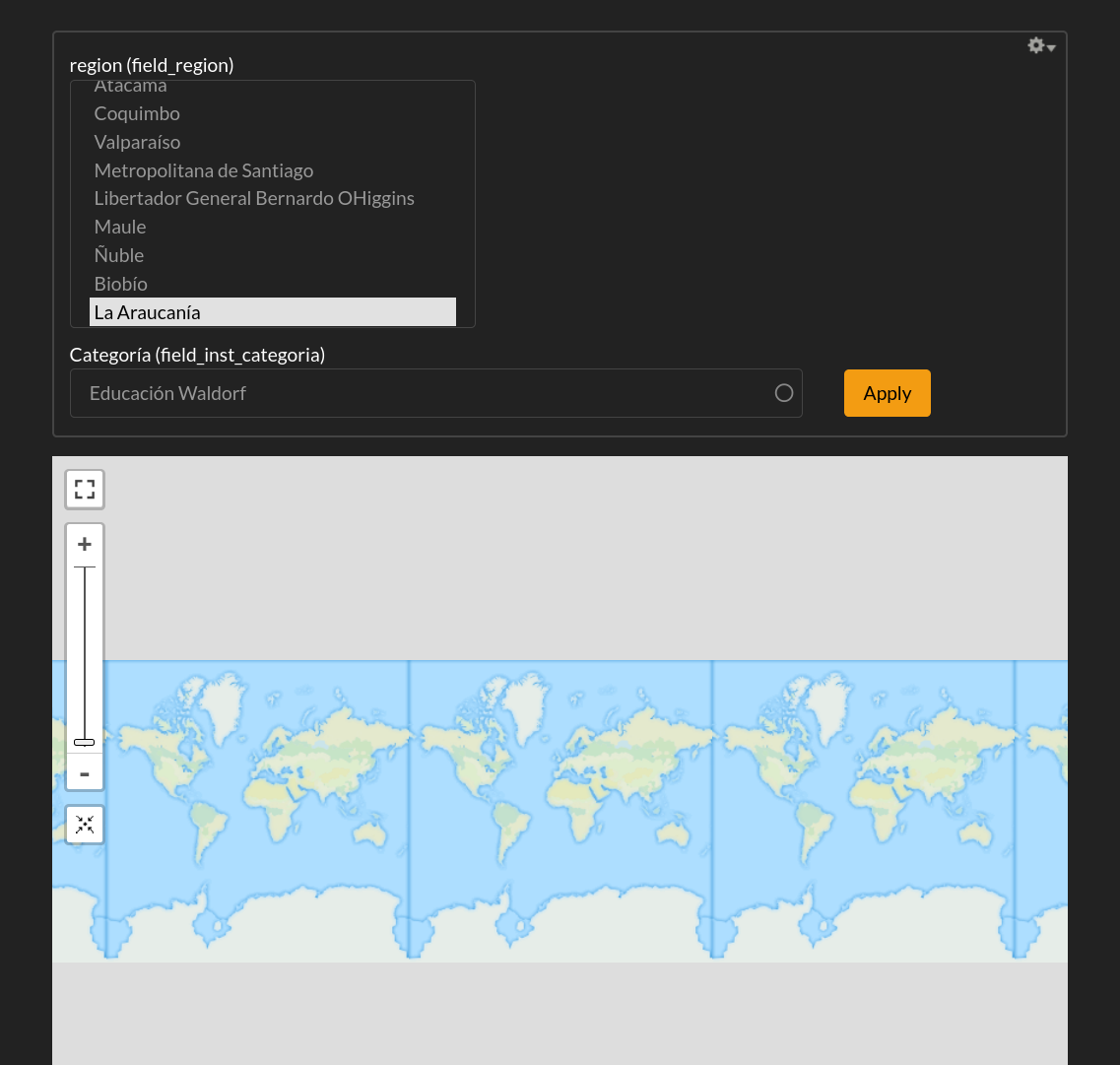Click the circle icon in Categoría field
1120x1065 pixels.
(784, 393)
